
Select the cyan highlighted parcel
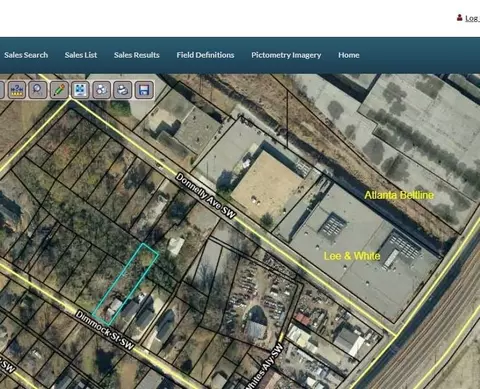pyautogui.click(x=125, y=284)
